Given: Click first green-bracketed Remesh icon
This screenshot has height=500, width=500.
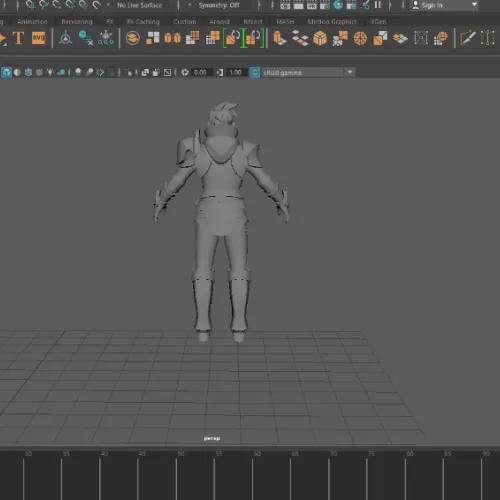Looking at the screenshot, I should click(x=233, y=38).
